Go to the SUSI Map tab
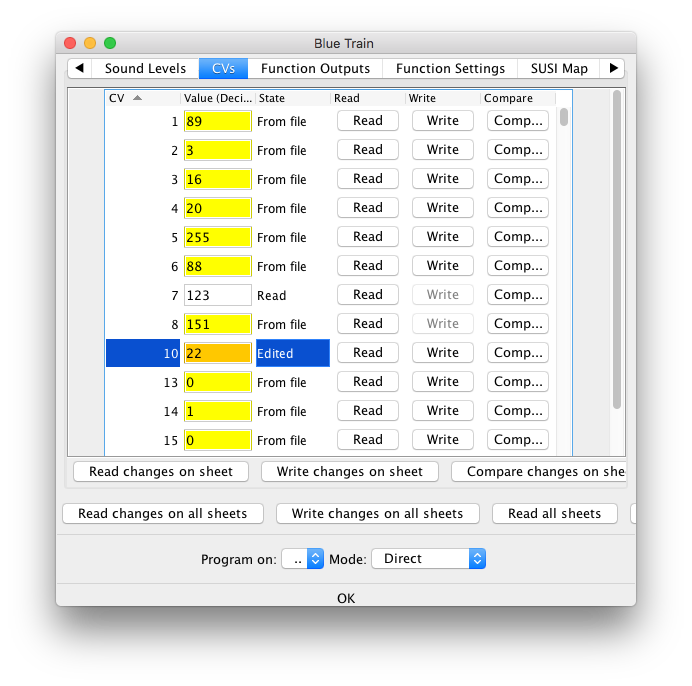Screen dimensions: 692x686 coord(560,69)
